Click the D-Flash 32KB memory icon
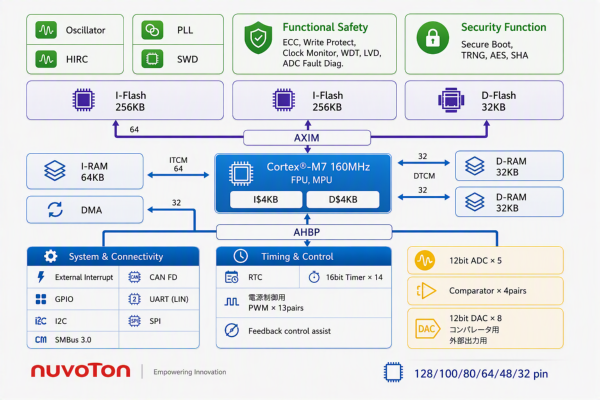The image size is (600, 400). click(451, 100)
